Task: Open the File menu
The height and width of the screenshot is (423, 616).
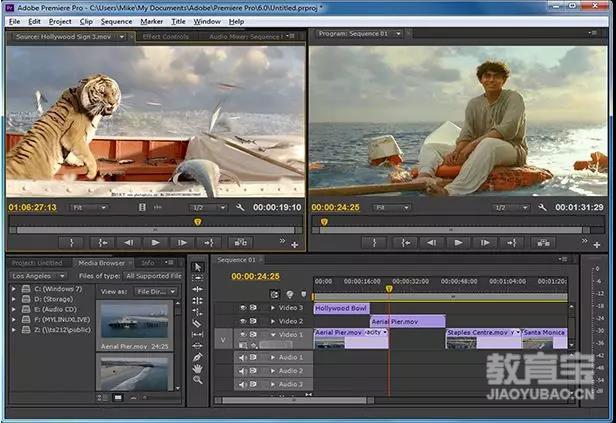Action: click(x=15, y=22)
